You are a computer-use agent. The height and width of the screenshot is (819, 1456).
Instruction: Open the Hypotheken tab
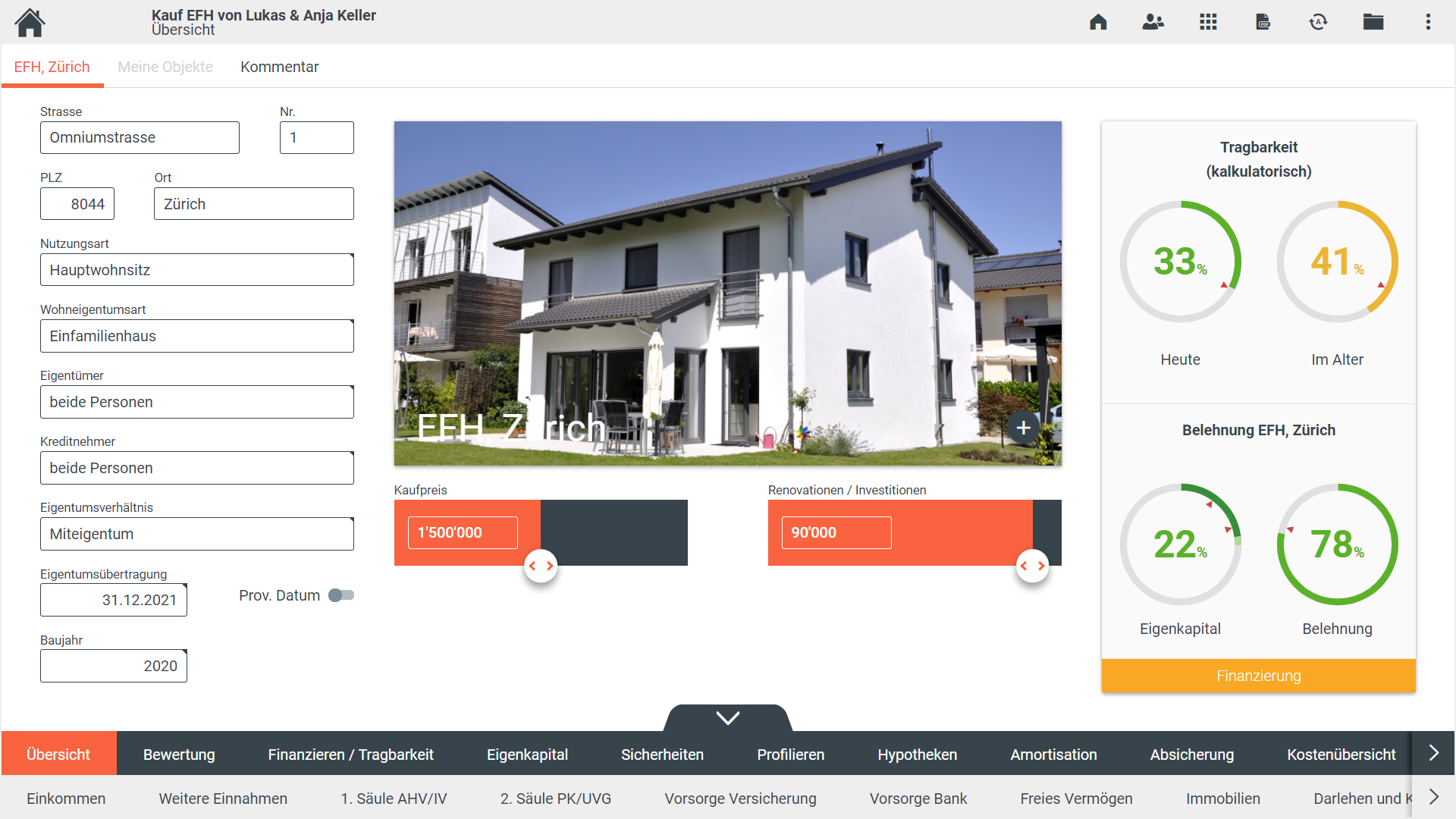coord(917,755)
